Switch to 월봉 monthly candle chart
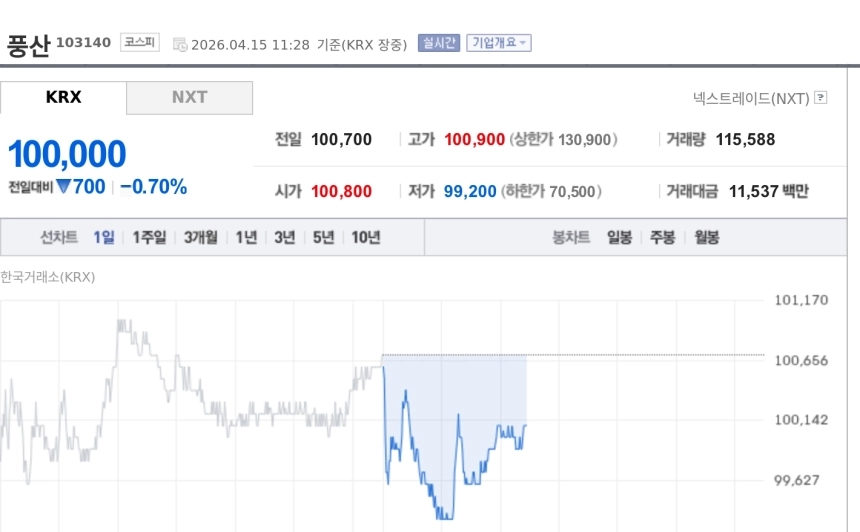The width and height of the screenshot is (860, 532). tap(707, 238)
